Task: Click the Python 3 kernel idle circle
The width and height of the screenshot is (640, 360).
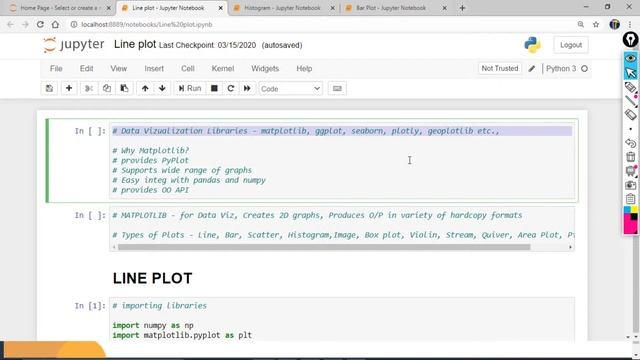Action: 584,69
